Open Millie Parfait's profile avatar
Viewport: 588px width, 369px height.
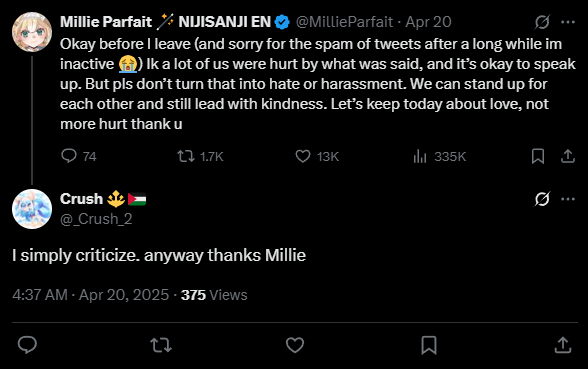pos(32,32)
